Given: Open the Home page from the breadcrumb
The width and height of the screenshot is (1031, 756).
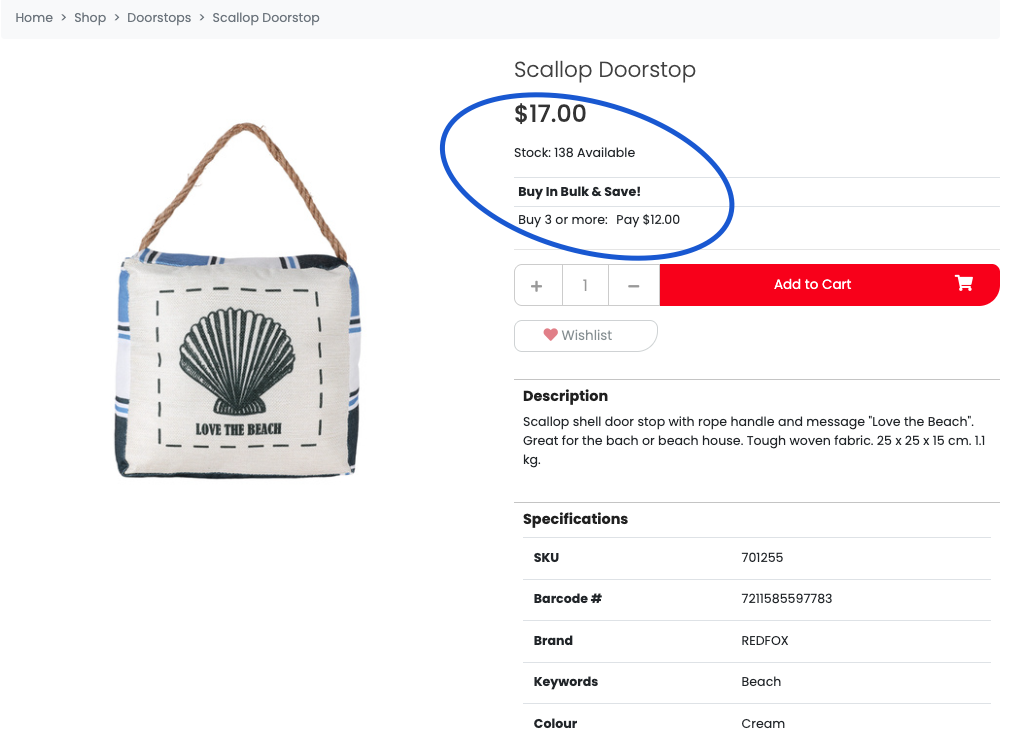Looking at the screenshot, I should tap(34, 18).
